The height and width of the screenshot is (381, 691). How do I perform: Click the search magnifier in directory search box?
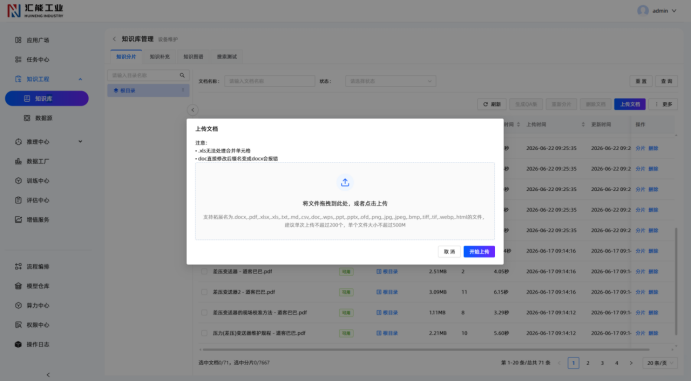pos(182,75)
